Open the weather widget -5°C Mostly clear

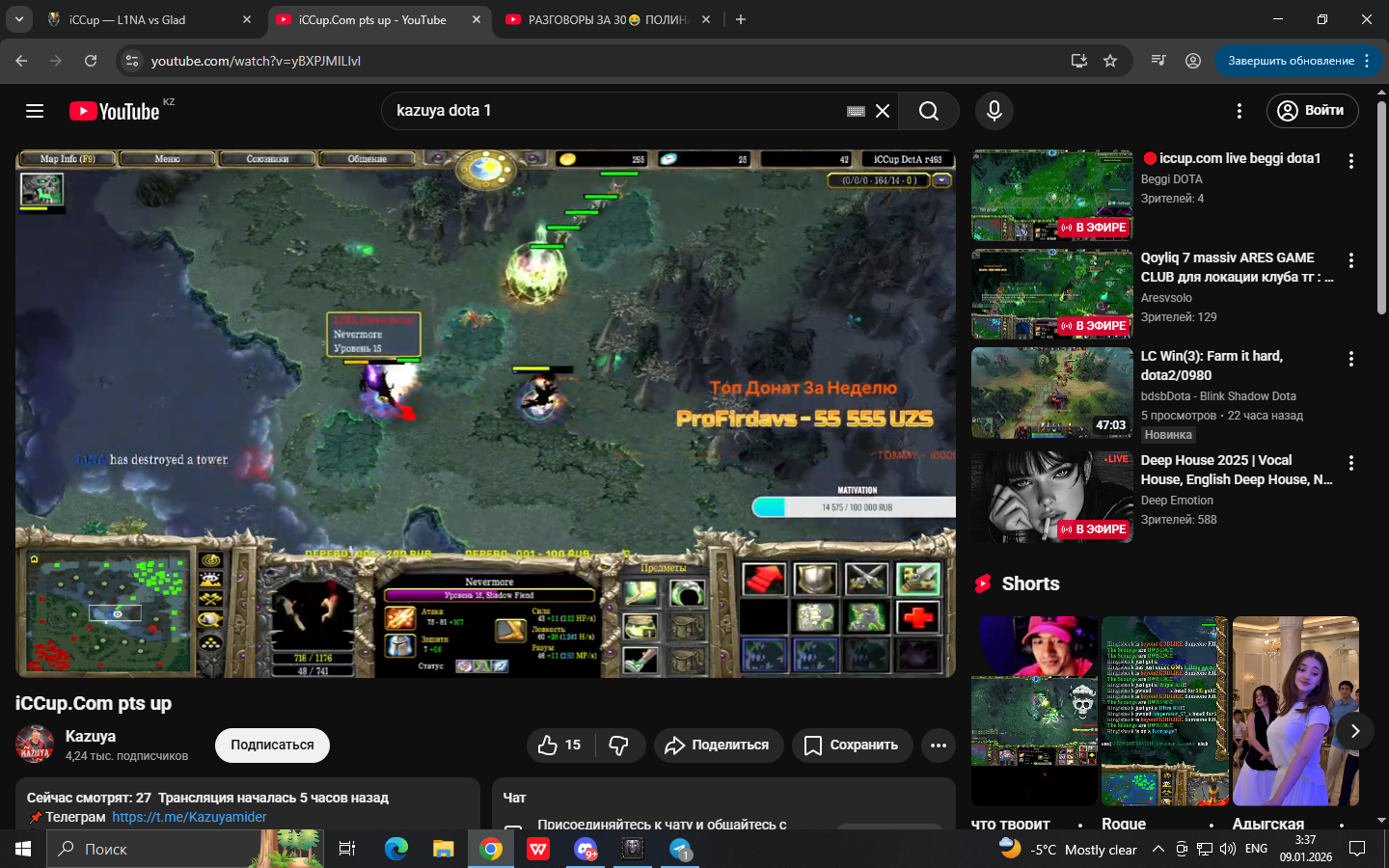click(x=1068, y=849)
